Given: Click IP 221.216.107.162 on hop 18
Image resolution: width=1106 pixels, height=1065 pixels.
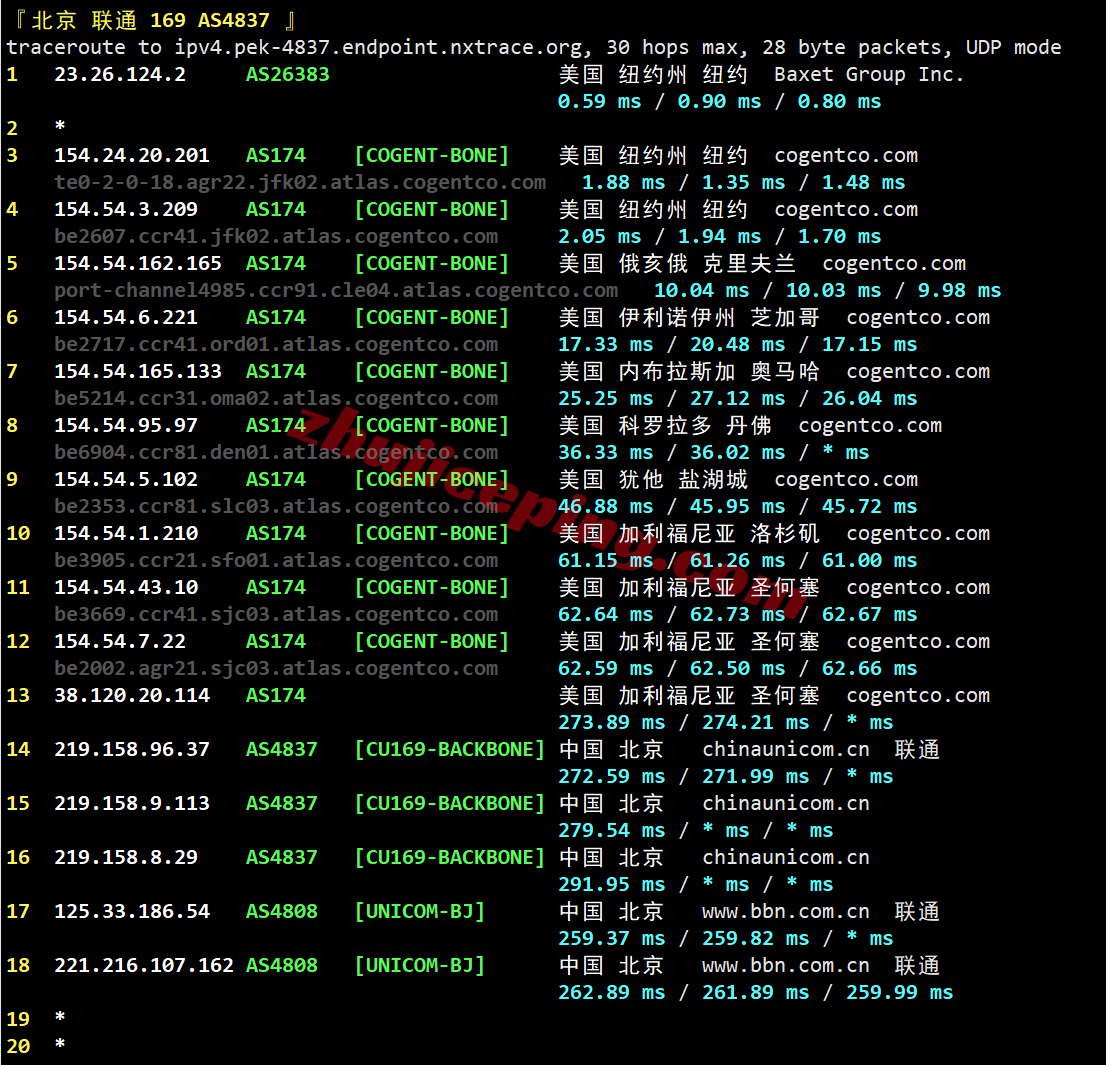Looking at the screenshot, I should click(x=144, y=965).
